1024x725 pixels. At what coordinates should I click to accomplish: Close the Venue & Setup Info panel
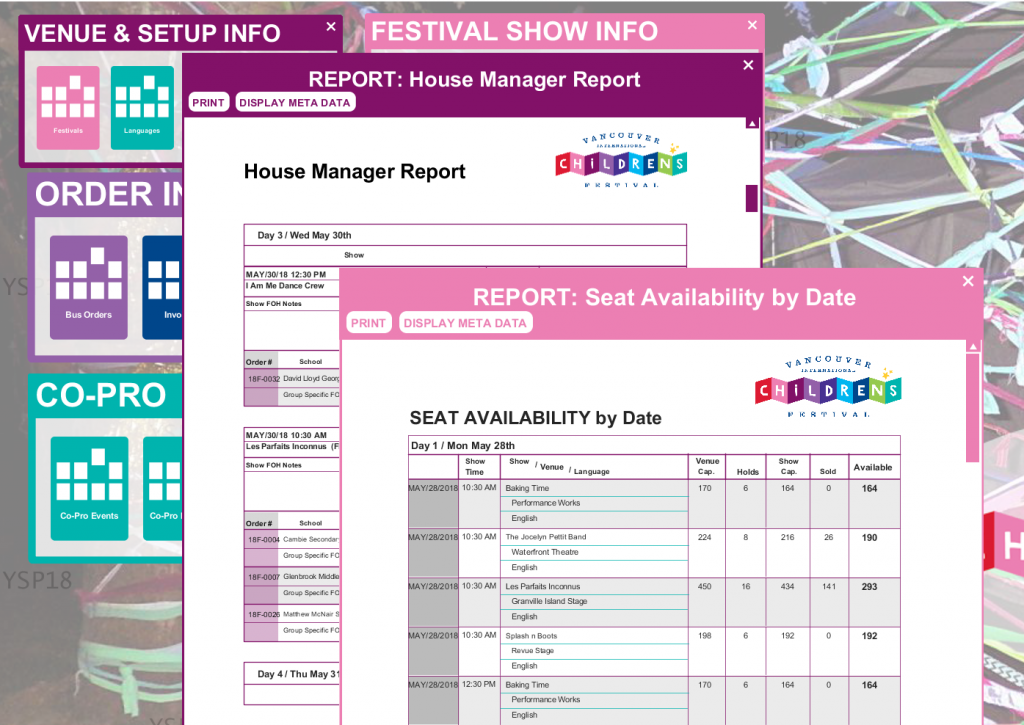click(x=331, y=27)
